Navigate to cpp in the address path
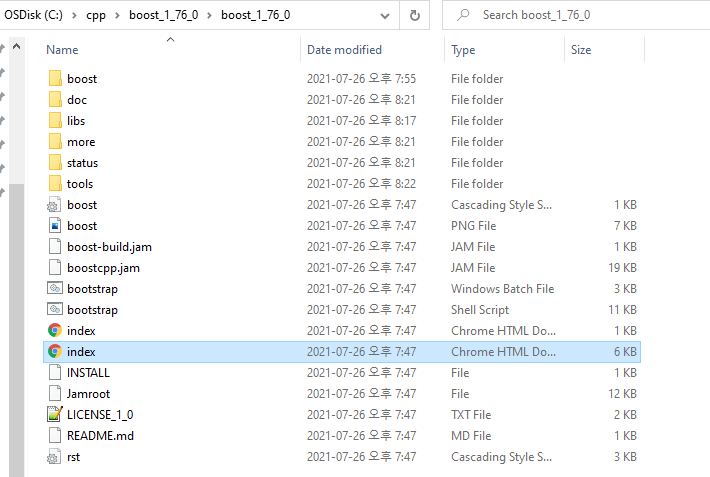Viewport: 710px width, 477px height. coord(96,16)
